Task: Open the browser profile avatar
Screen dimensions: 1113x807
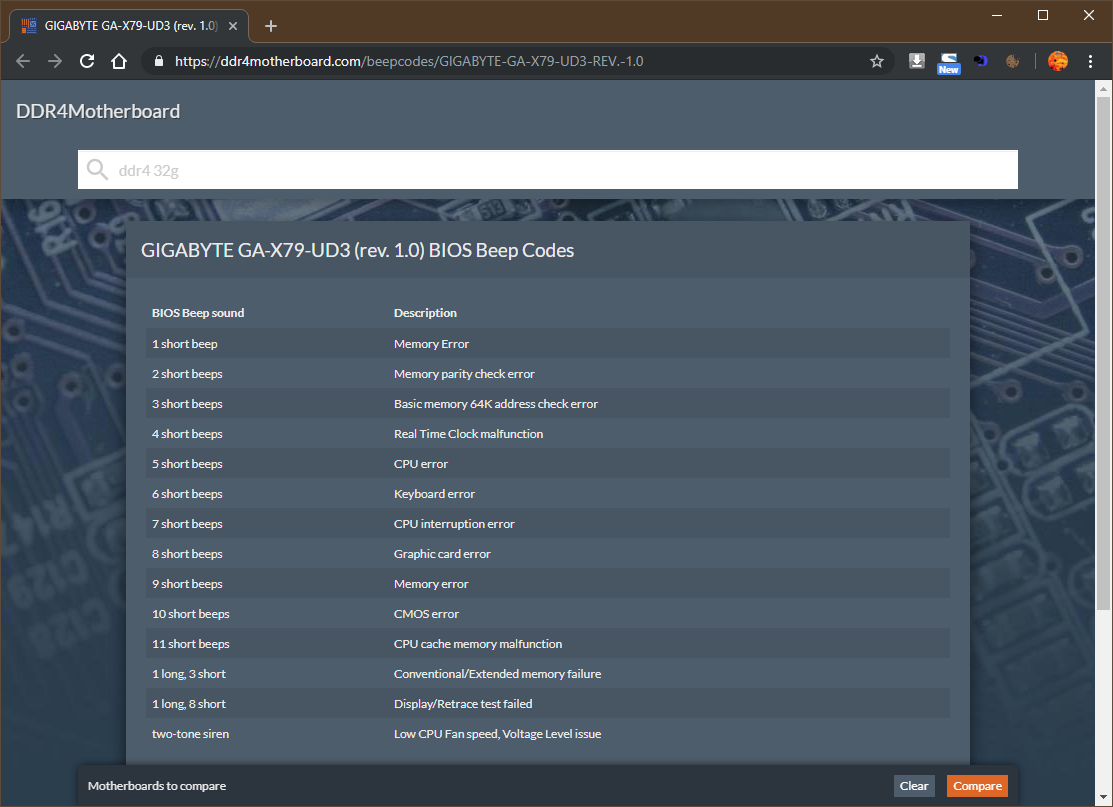Action: pyautogui.click(x=1058, y=61)
